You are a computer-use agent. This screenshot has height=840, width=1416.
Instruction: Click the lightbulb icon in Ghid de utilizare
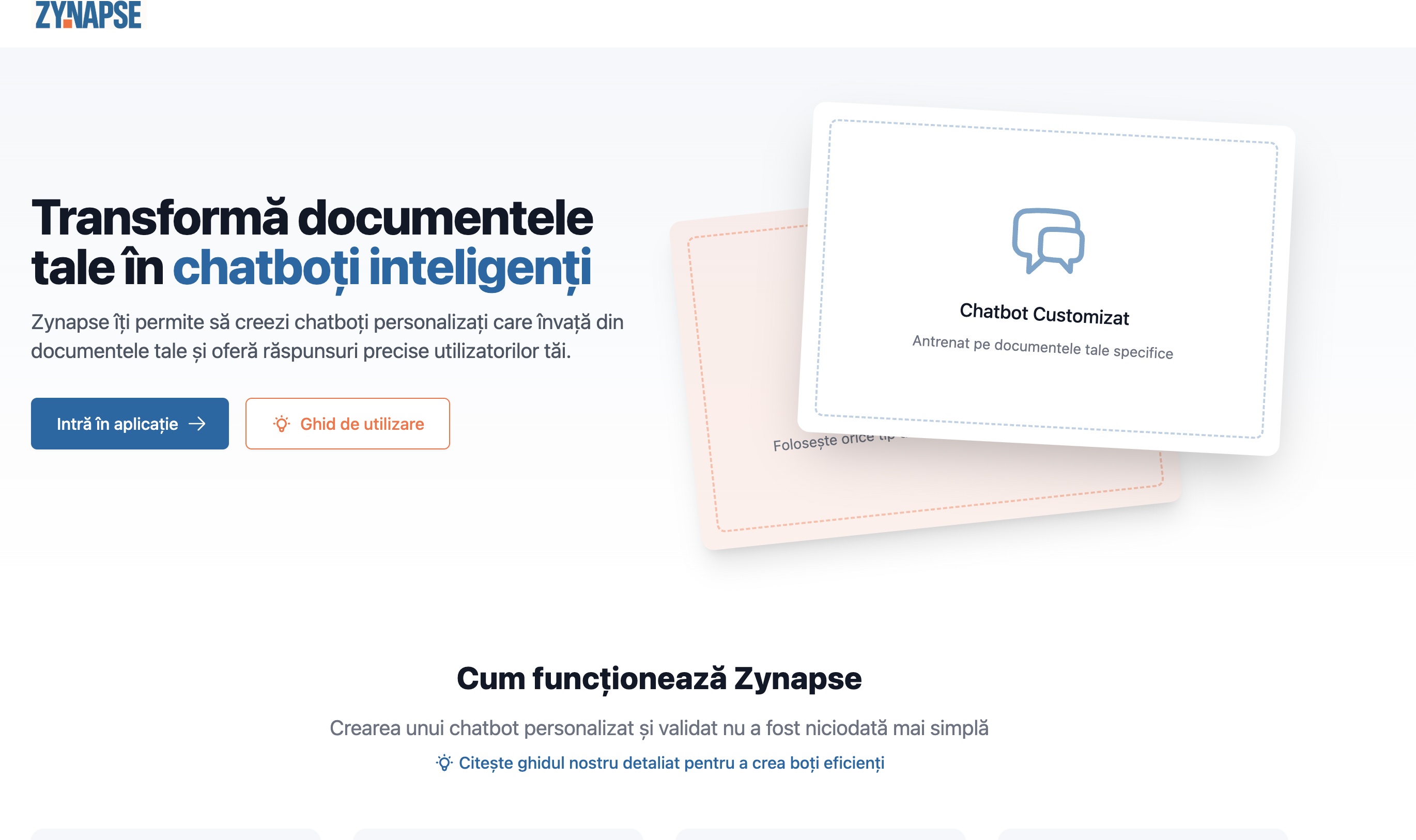(281, 424)
